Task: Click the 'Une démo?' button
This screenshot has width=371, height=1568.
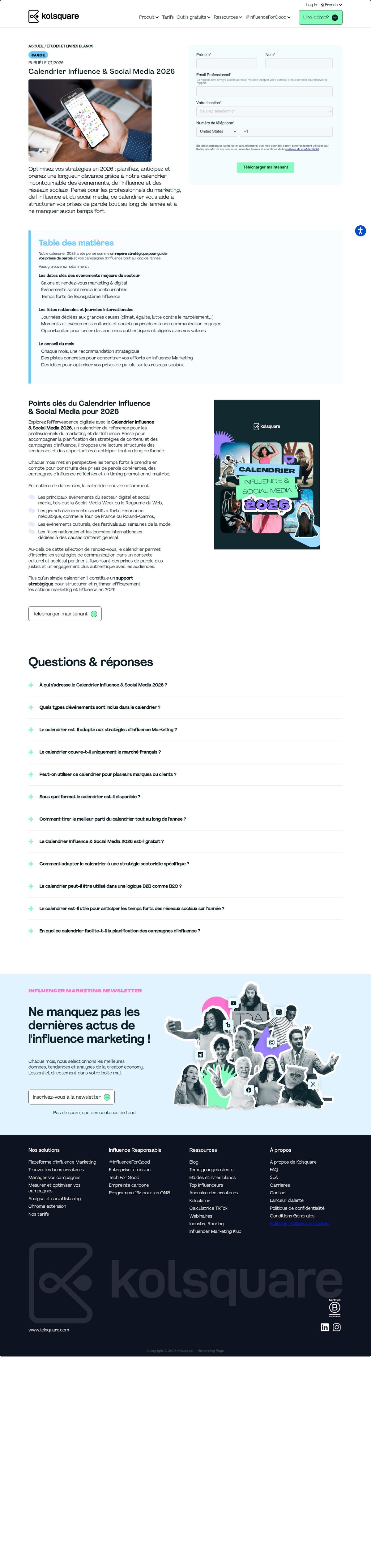Action: [x=321, y=18]
